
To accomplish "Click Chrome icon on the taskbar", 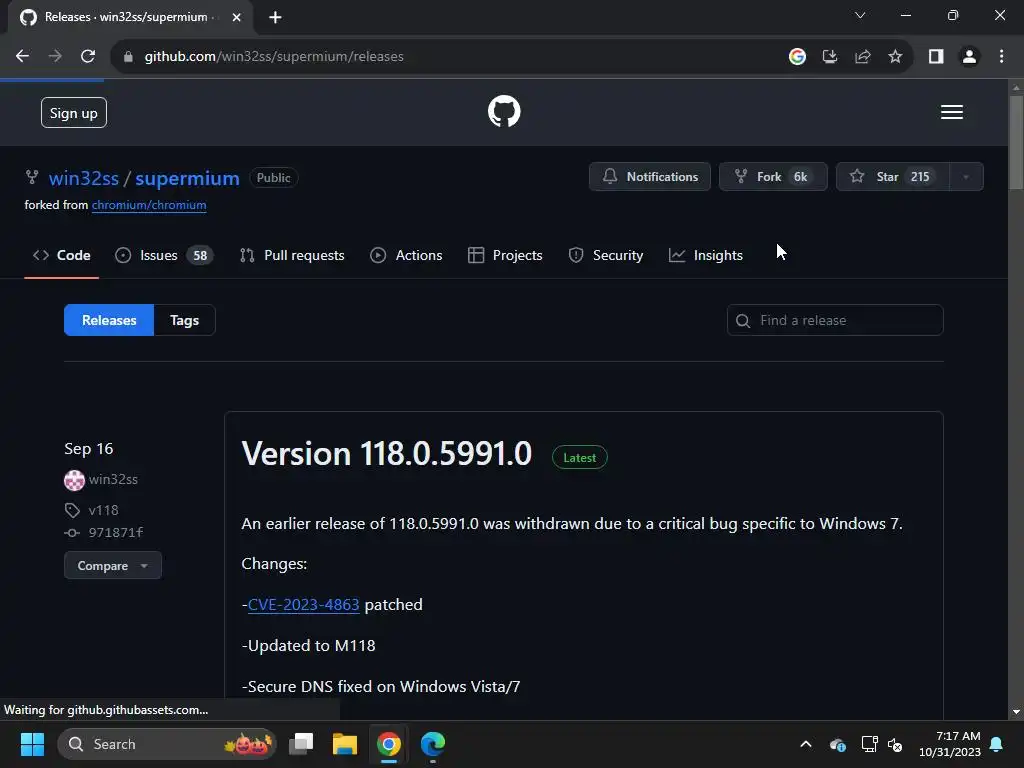I will click(389, 744).
